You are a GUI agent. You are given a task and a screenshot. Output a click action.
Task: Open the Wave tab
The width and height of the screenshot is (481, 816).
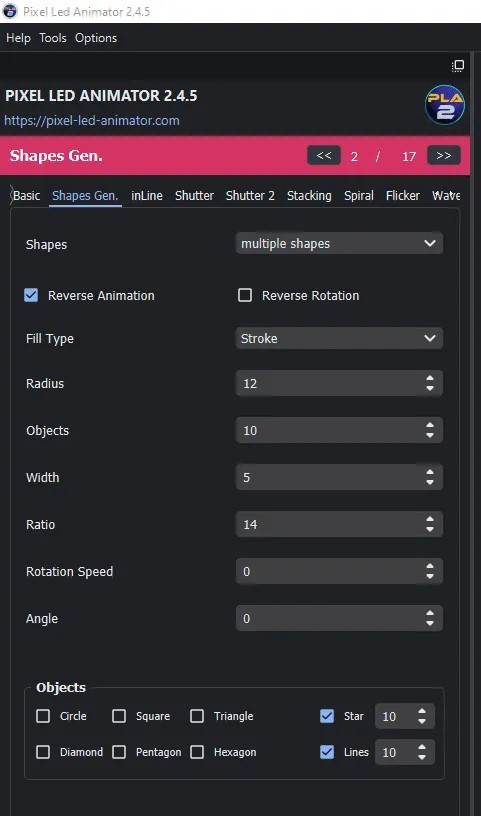tap(446, 196)
